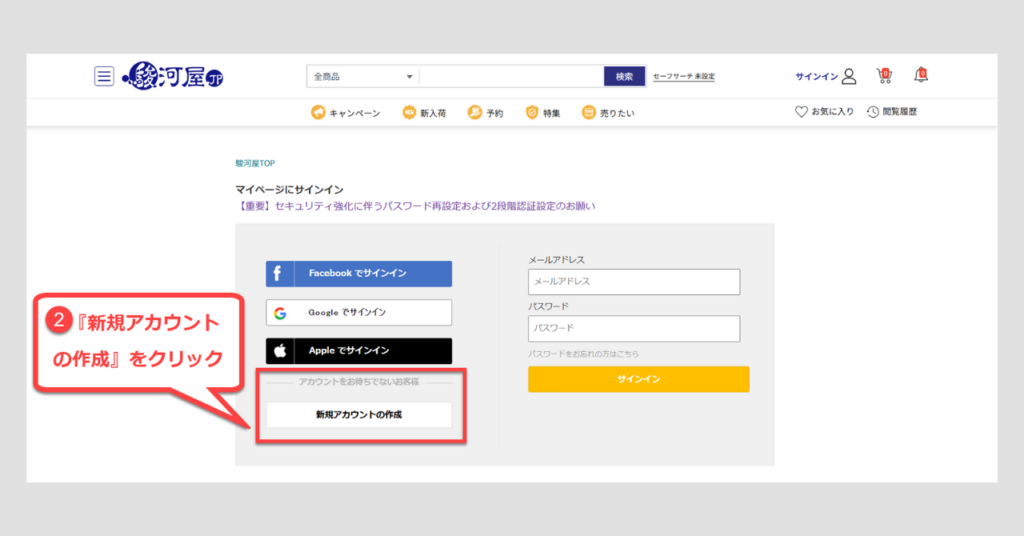Viewport: 1024px width, 536px height.
Task: Open the 新入荷 menu item
Action: click(424, 113)
